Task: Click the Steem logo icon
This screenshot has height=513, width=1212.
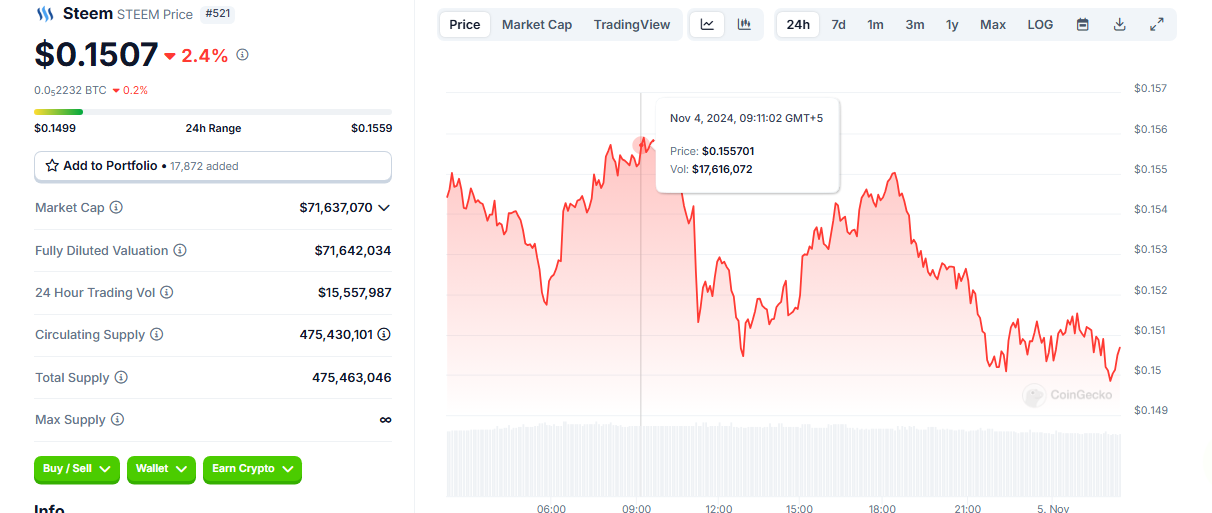Action: [45, 14]
